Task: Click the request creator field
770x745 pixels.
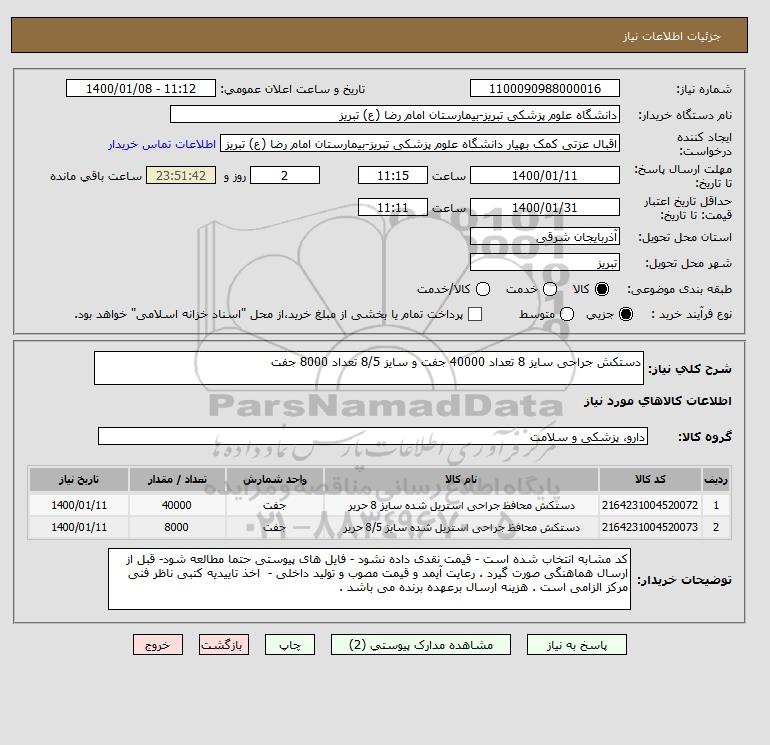Action: pyautogui.click(x=420, y=144)
